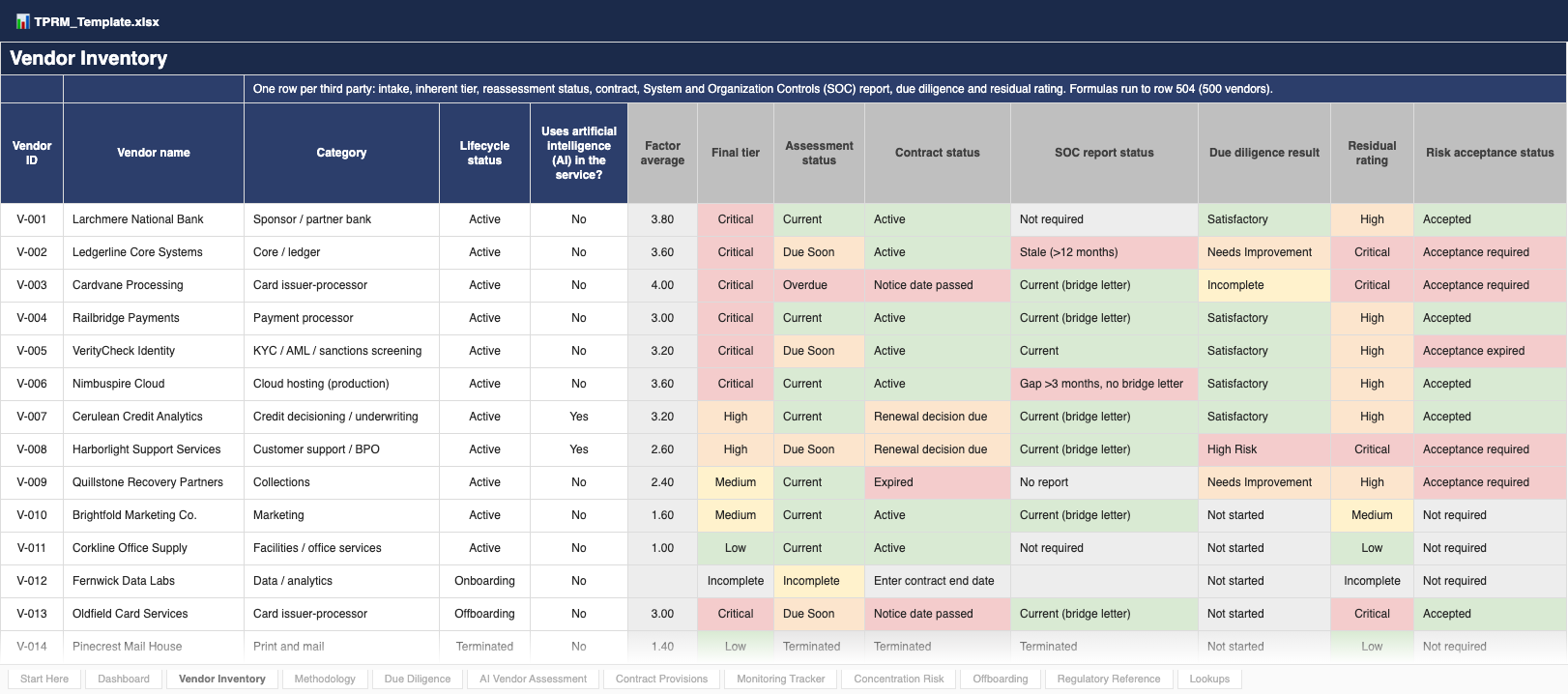Click the Risk acceptance status header
The image size is (1568, 694).
(1490, 153)
